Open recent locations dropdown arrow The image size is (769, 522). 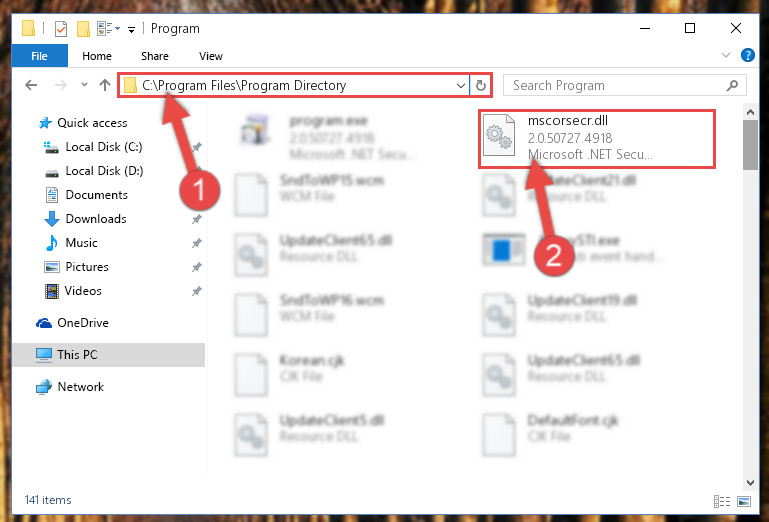pos(84,85)
